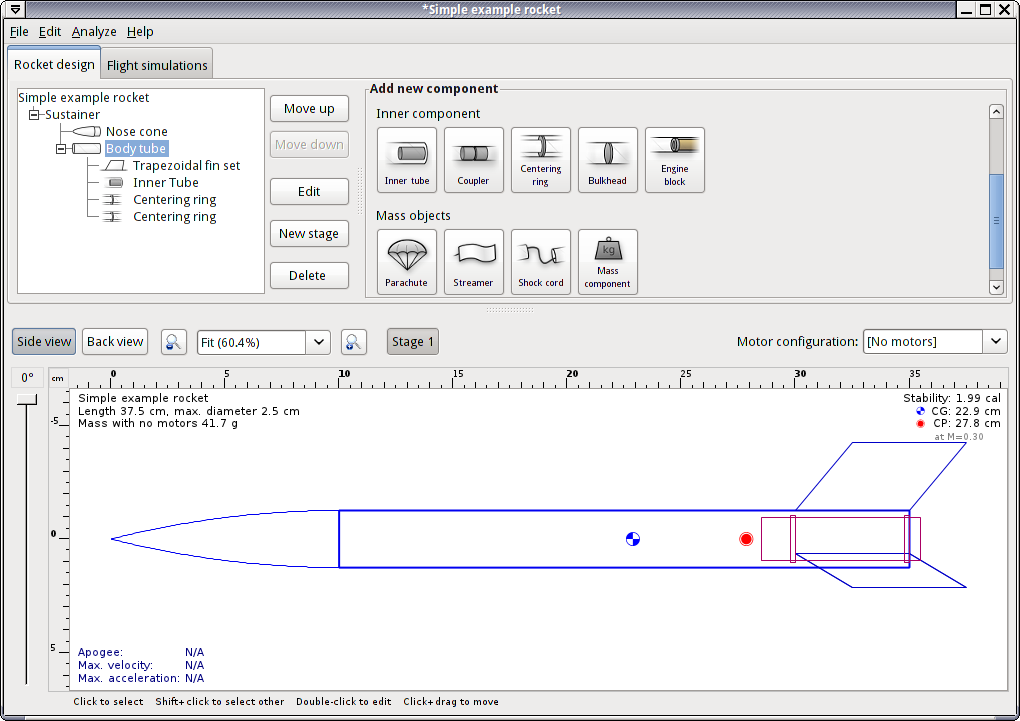Image resolution: width=1020 pixels, height=721 pixels.
Task: Add a Centering ring component
Action: [x=541, y=160]
